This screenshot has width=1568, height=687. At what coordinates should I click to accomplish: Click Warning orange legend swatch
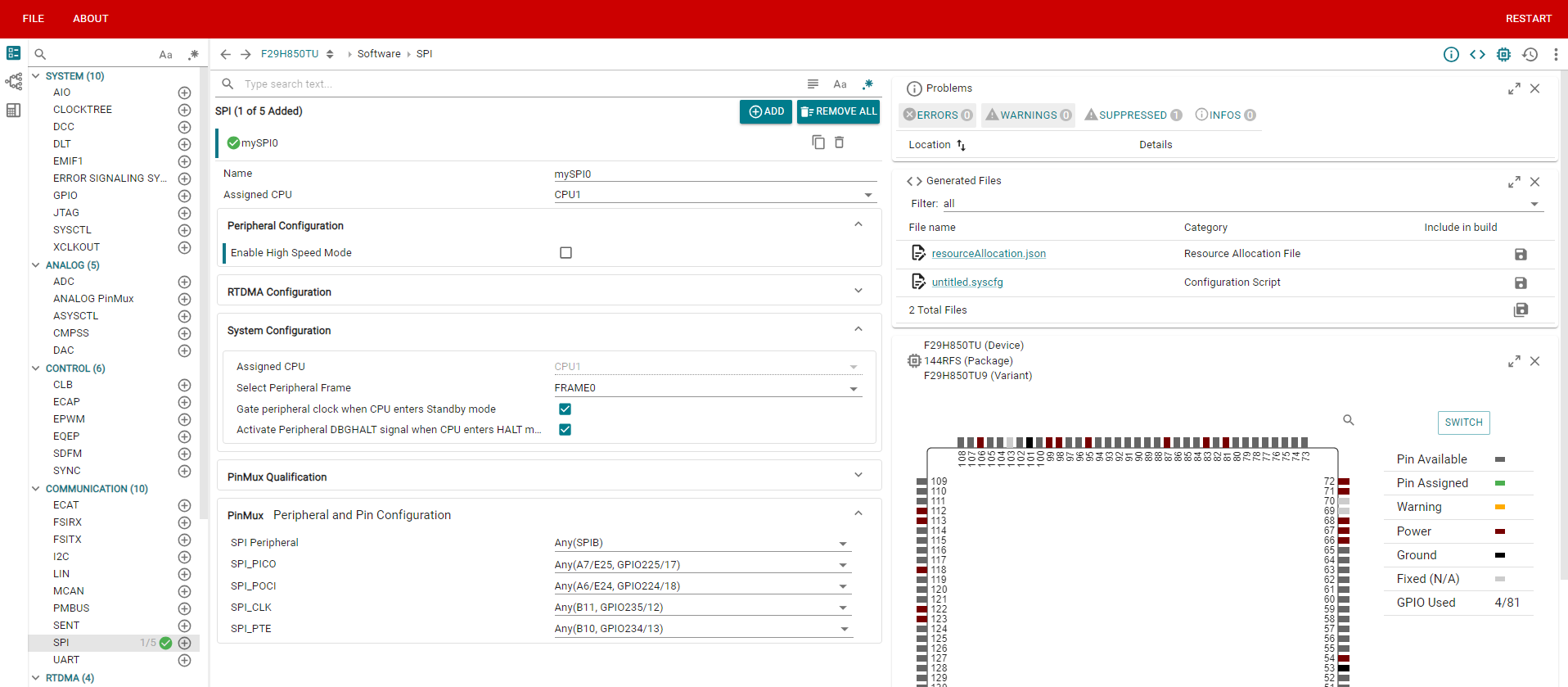click(1500, 508)
